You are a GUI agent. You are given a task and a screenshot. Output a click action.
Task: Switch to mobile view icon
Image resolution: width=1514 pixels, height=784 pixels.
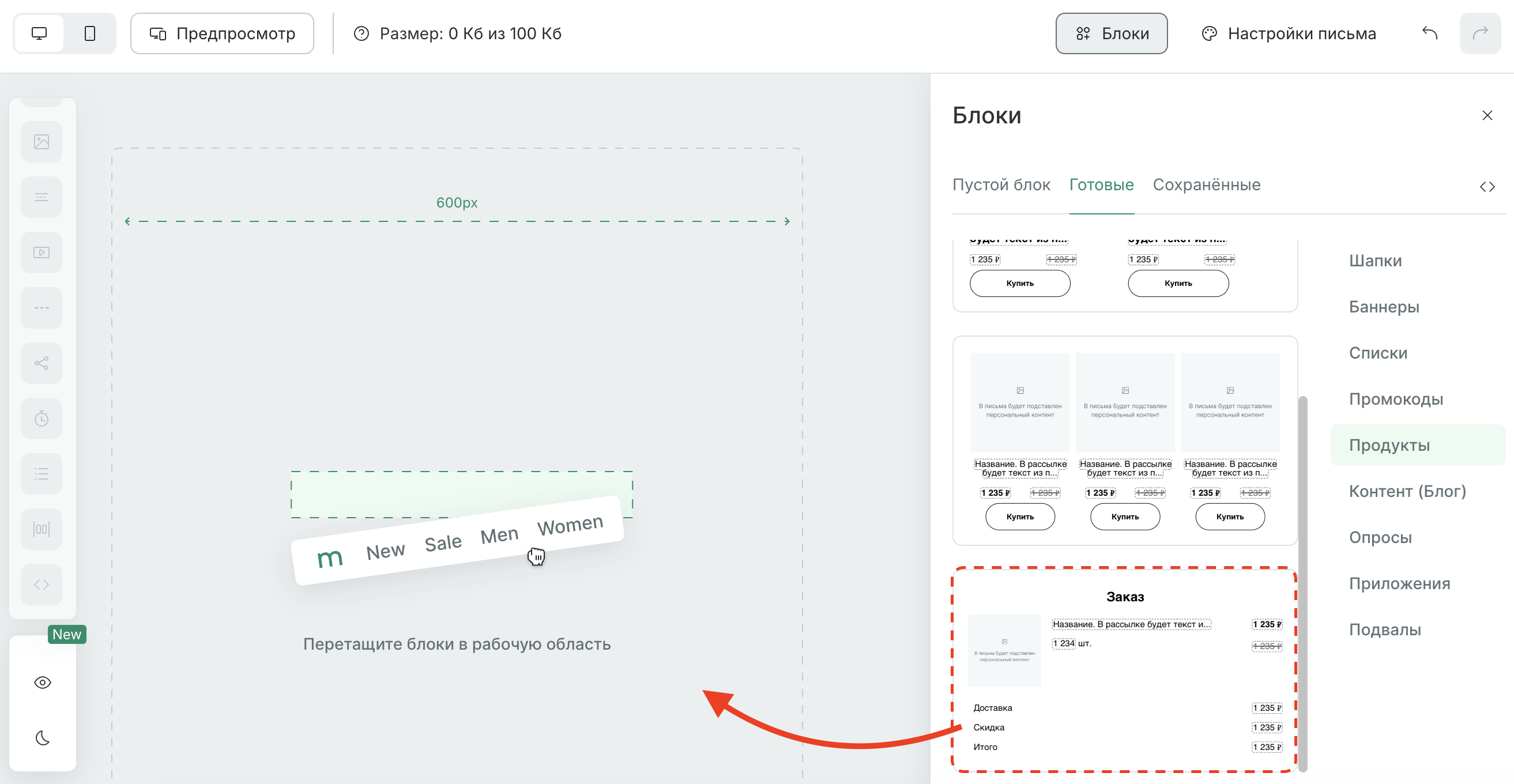[90, 33]
